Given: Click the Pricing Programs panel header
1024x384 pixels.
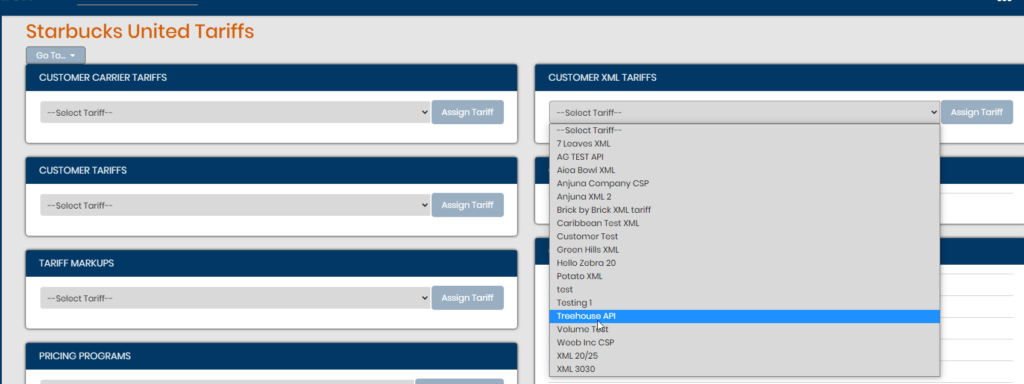Looking at the screenshot, I should 272,356.
